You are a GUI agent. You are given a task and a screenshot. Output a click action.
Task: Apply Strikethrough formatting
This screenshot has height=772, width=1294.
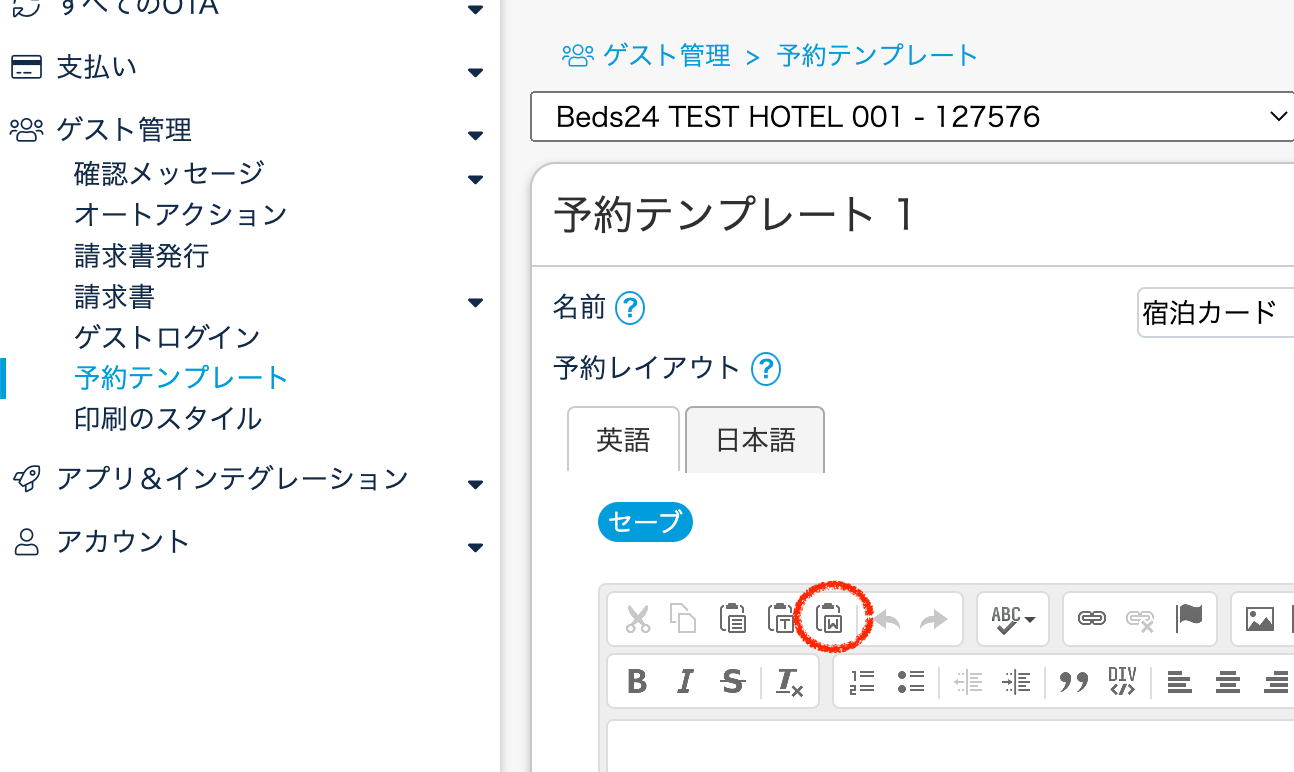[x=733, y=682]
